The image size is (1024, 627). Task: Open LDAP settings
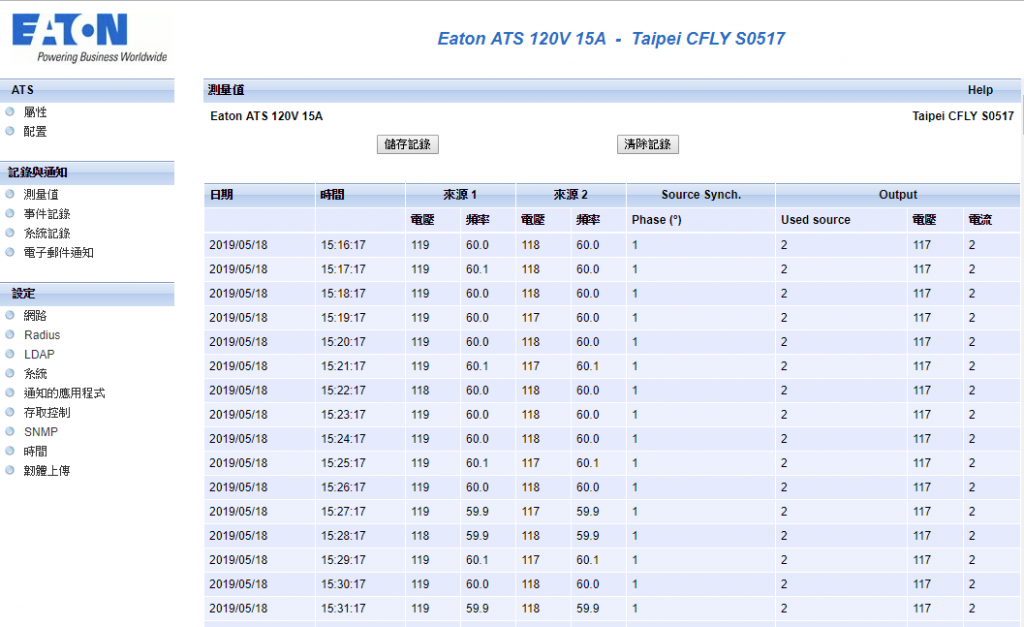tap(39, 355)
